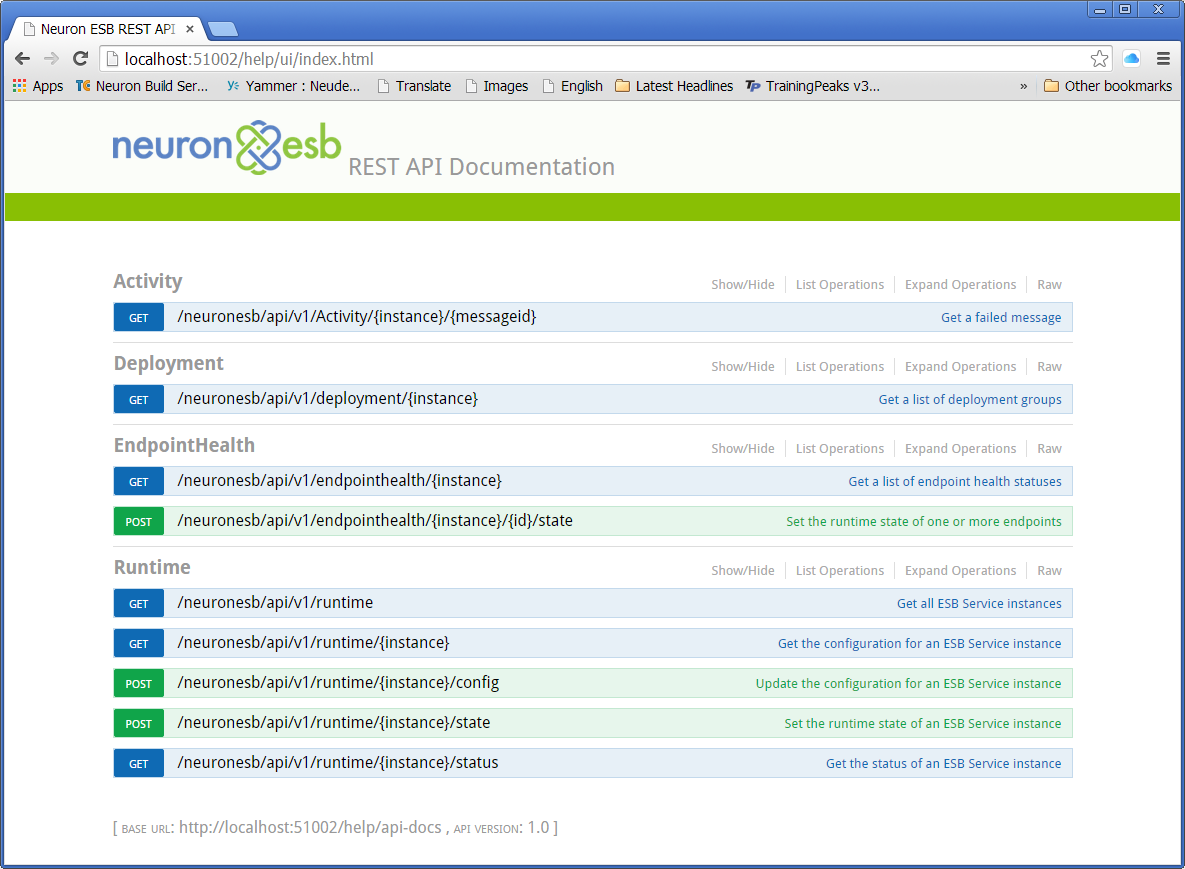The width and height of the screenshot is (1185, 869).
Task: Click 'Get all ESB Service instances'
Action: [x=979, y=603]
